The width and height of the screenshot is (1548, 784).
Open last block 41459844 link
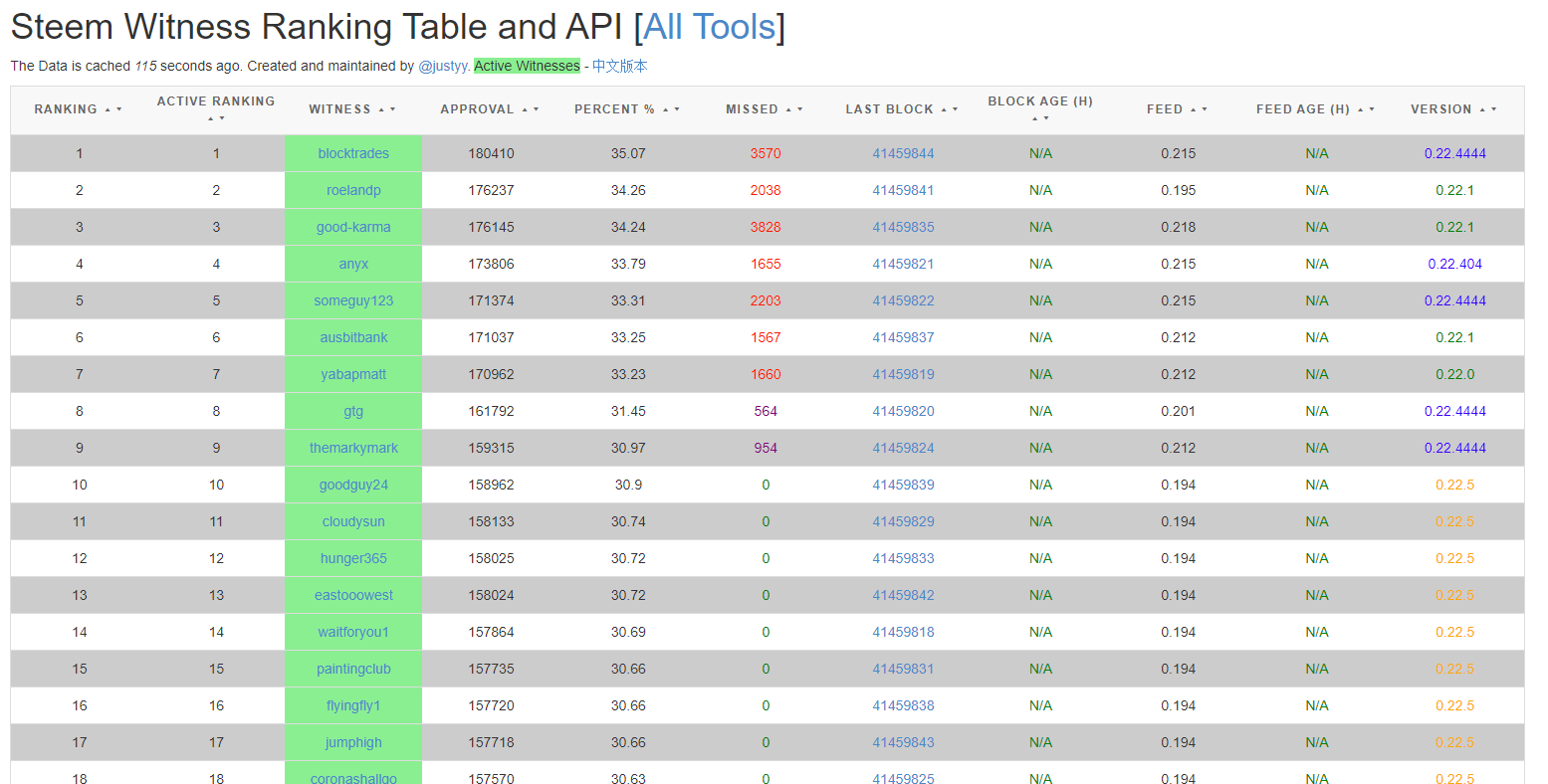[x=903, y=153]
